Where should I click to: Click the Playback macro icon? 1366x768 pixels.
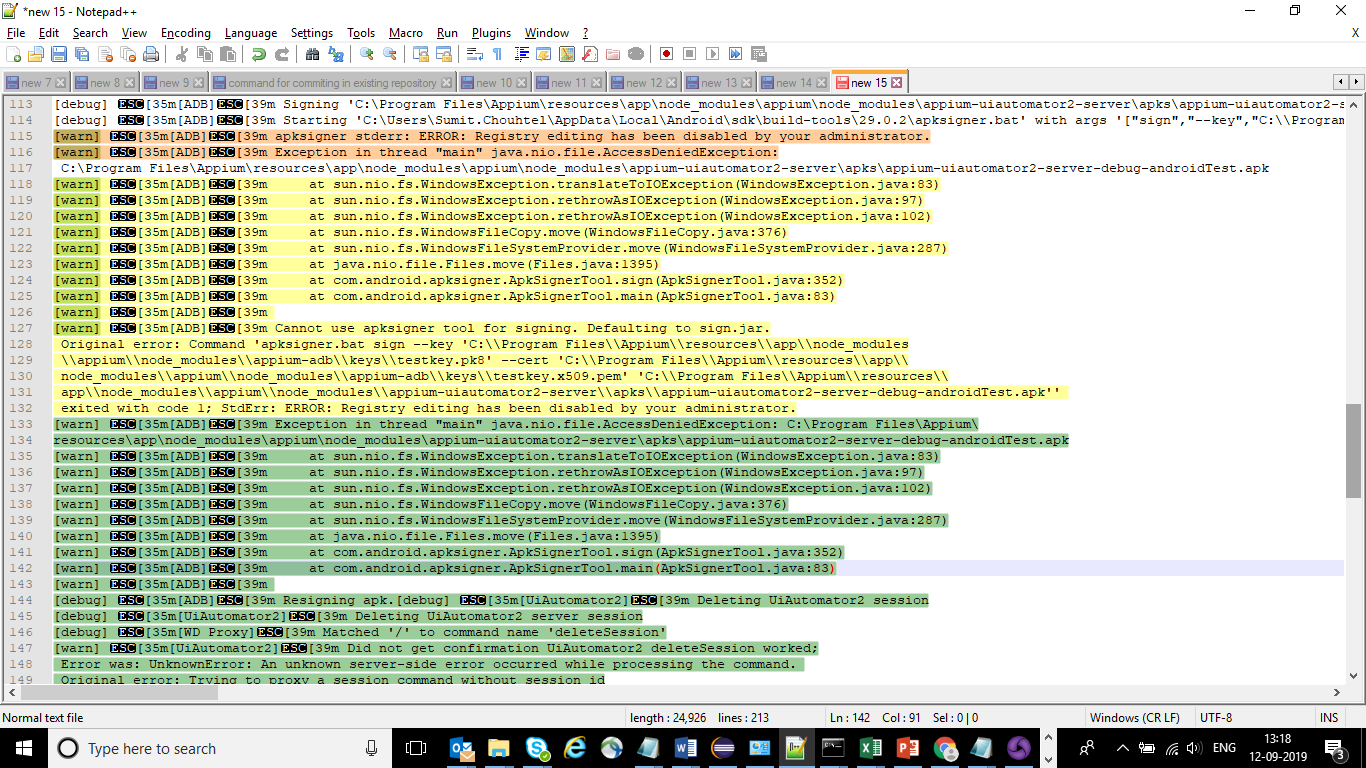pos(713,54)
